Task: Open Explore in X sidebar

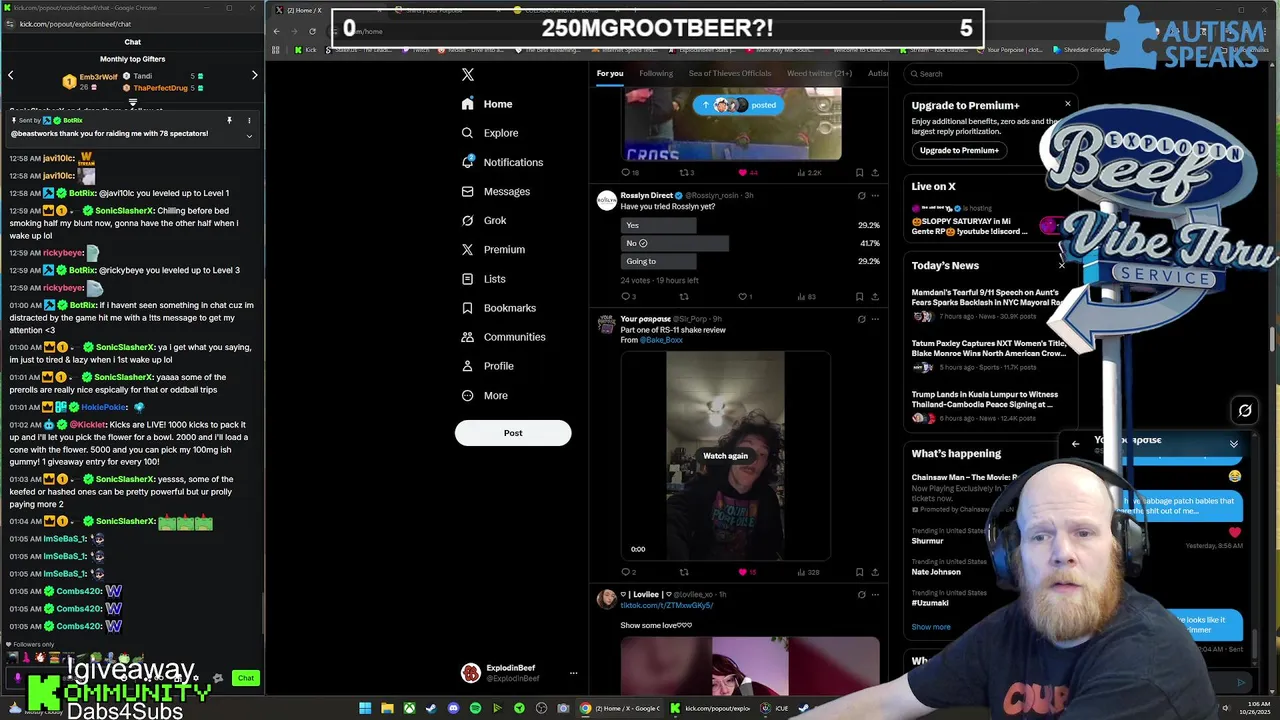Action: click(x=490, y=133)
